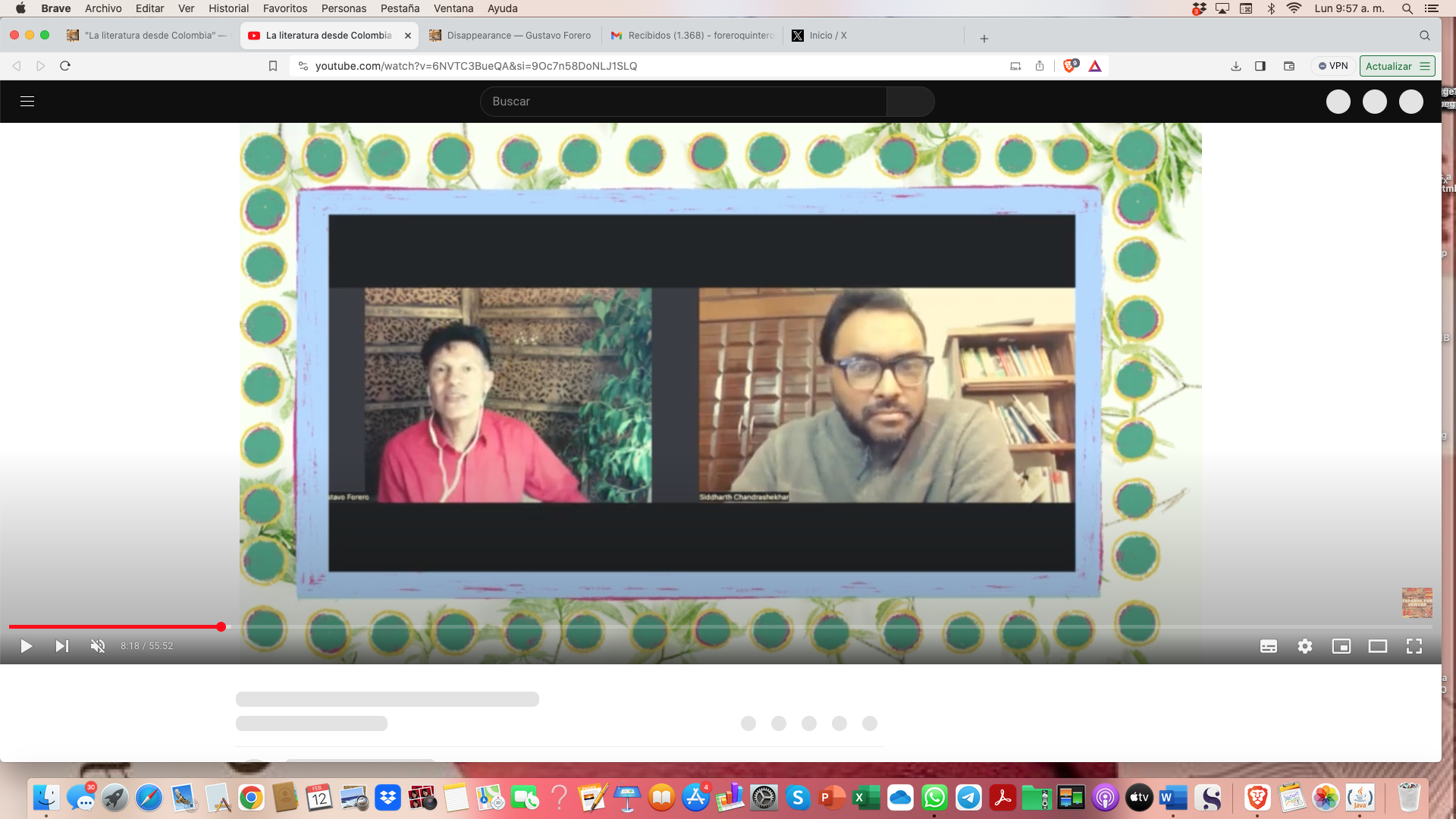The width and height of the screenshot is (1456, 819).
Task: Click the video progress bar scrubber
Action: pyautogui.click(x=221, y=626)
